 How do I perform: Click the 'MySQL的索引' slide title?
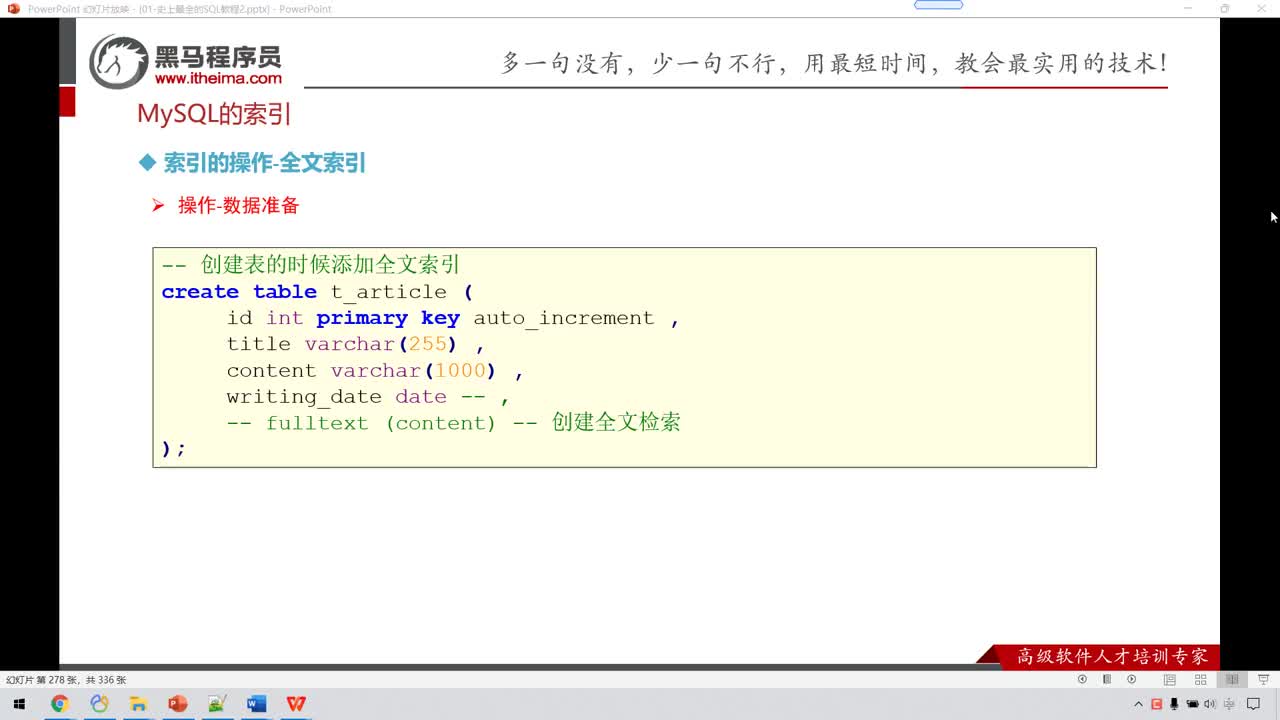tap(214, 114)
